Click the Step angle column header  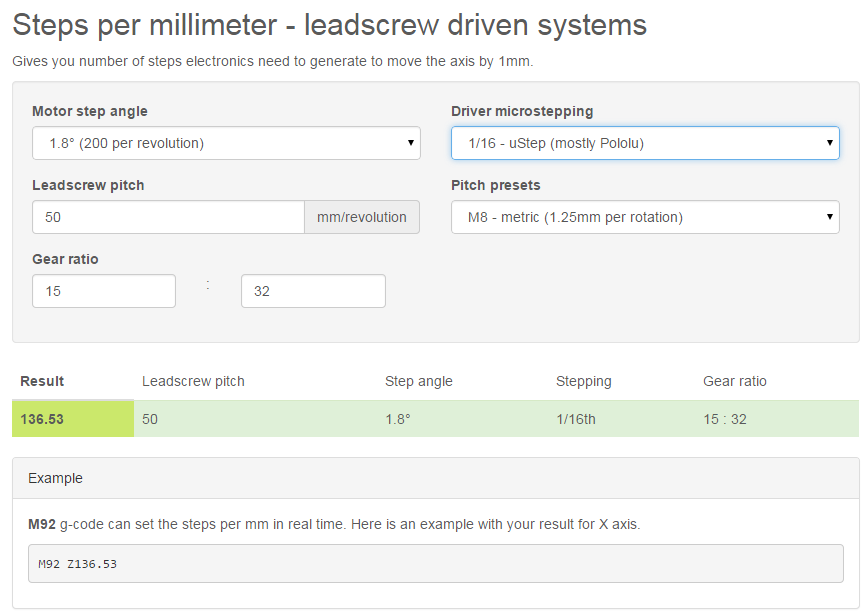point(418,381)
